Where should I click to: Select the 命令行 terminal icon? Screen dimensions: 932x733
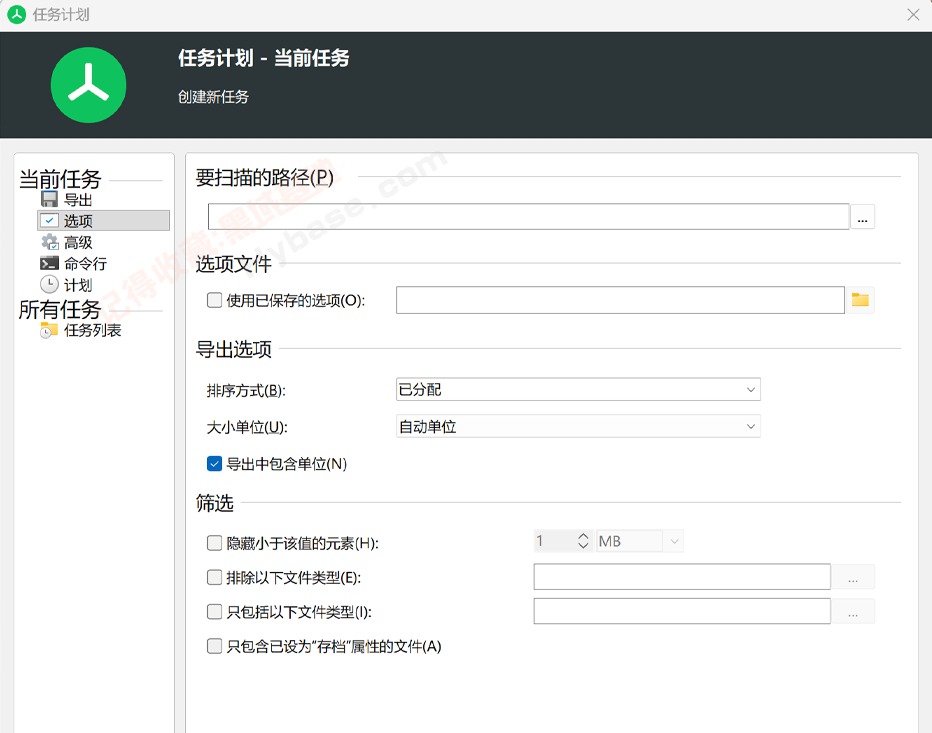click(x=49, y=264)
